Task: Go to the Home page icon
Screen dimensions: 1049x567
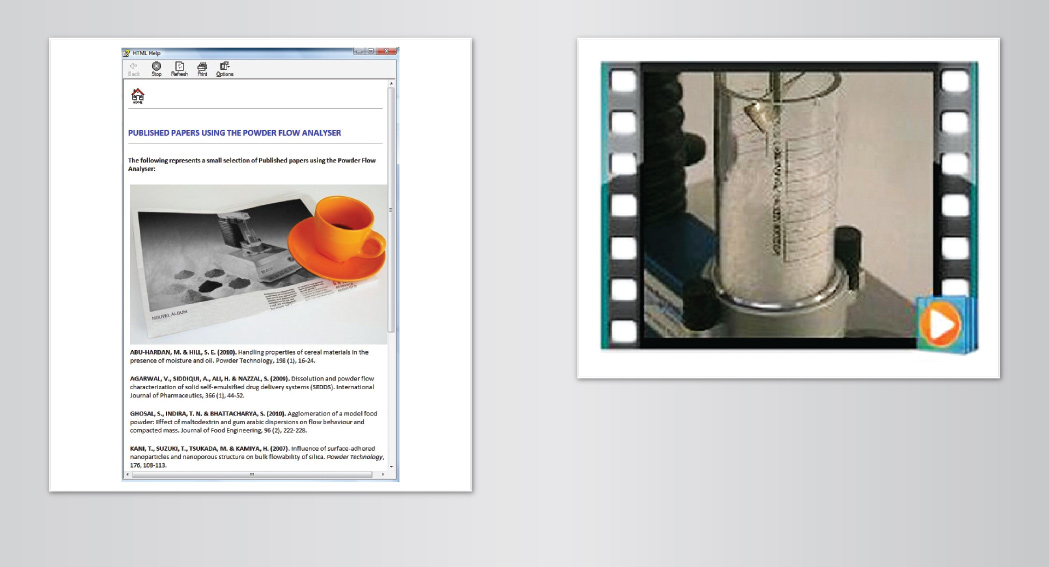Action: [x=138, y=96]
